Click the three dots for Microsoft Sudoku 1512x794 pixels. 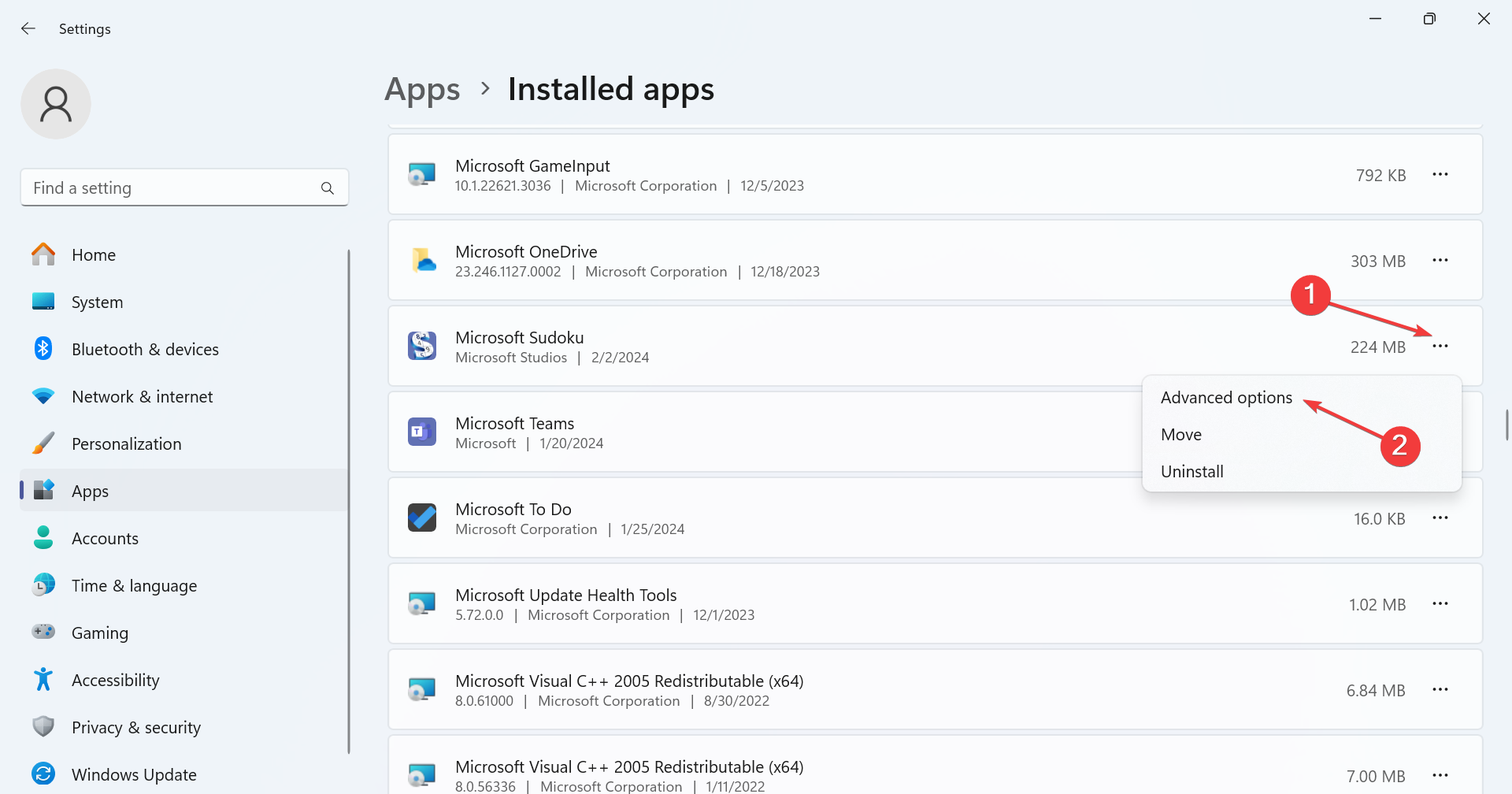point(1440,346)
